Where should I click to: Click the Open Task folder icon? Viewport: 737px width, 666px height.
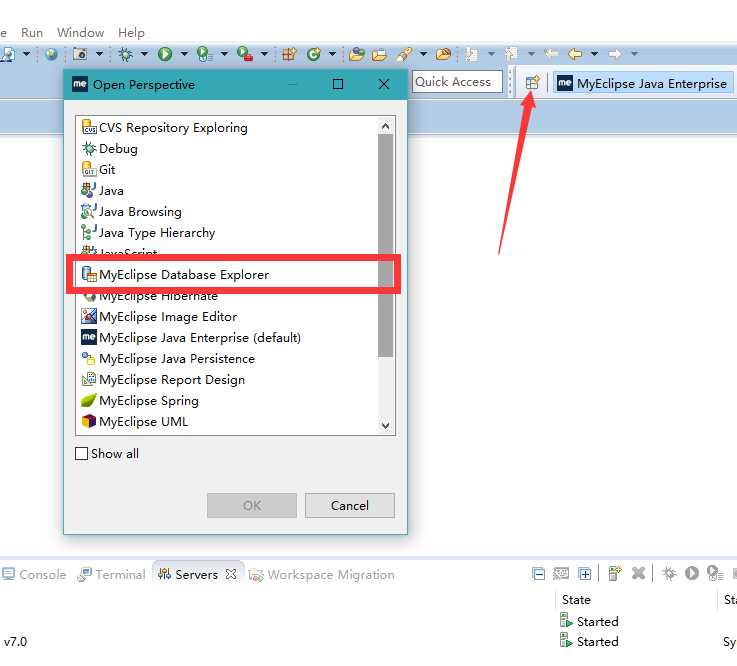pyautogui.click(x=379, y=55)
